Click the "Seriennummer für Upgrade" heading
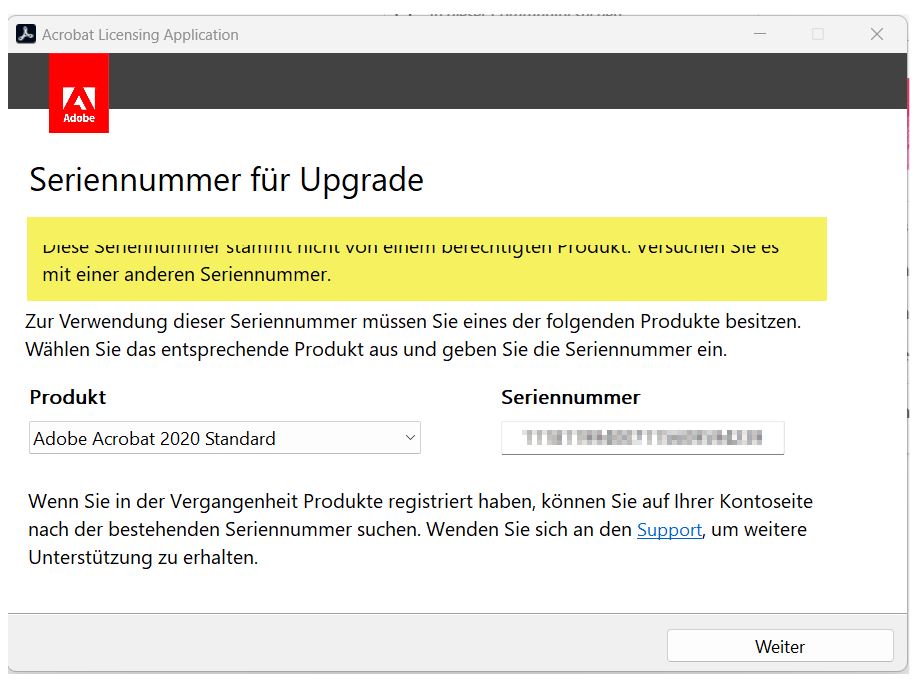Screen dimensions: 920x683 (x=227, y=180)
